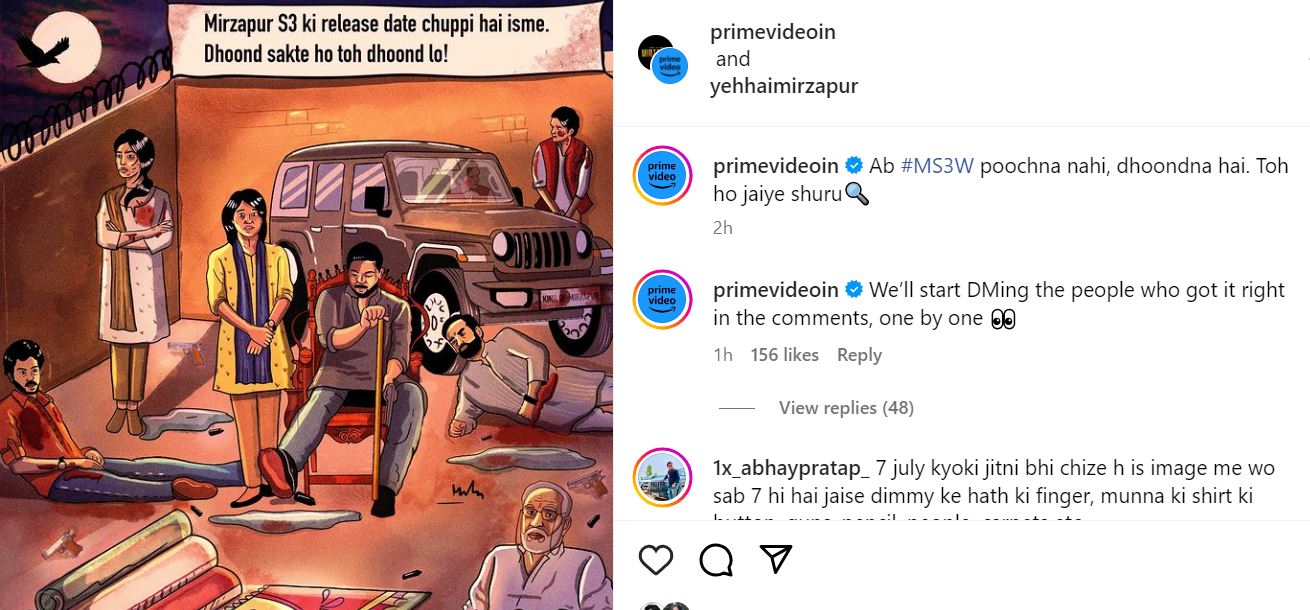
Task: Open Prime Video avatar in post header
Action: pyautogui.click(x=670, y=64)
